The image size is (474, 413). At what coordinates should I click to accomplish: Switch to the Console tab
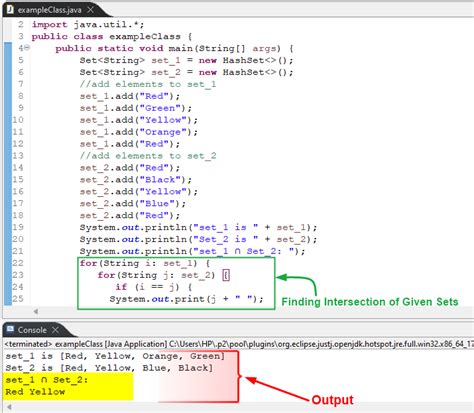coord(32,330)
